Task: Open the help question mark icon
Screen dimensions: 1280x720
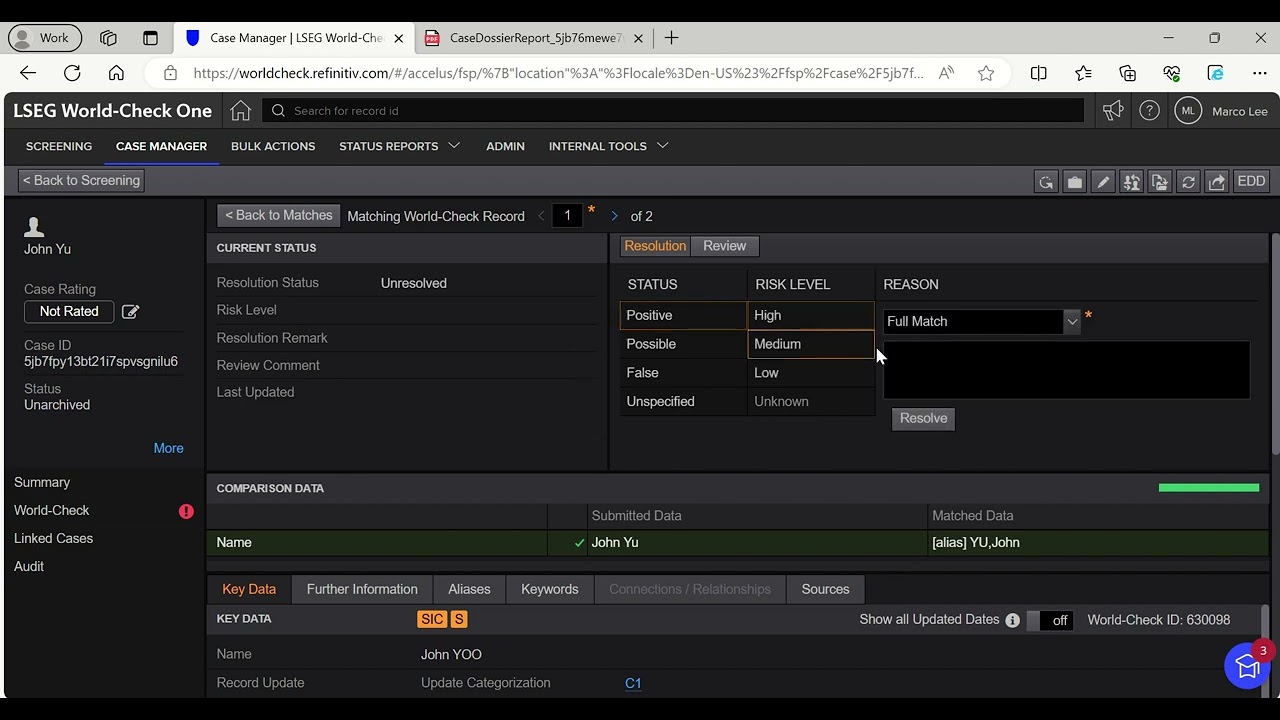Action: (x=1149, y=111)
